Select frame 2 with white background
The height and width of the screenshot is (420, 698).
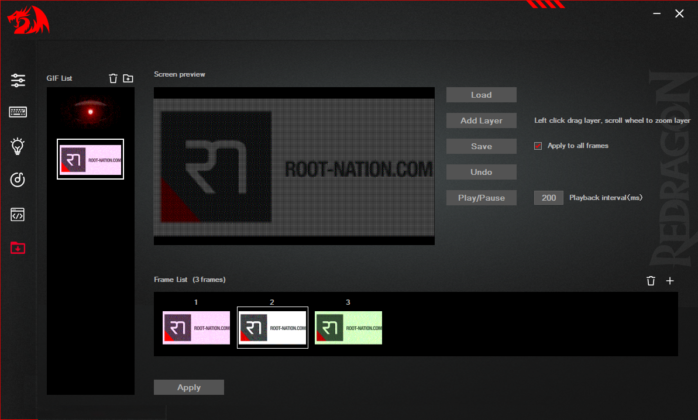272,328
